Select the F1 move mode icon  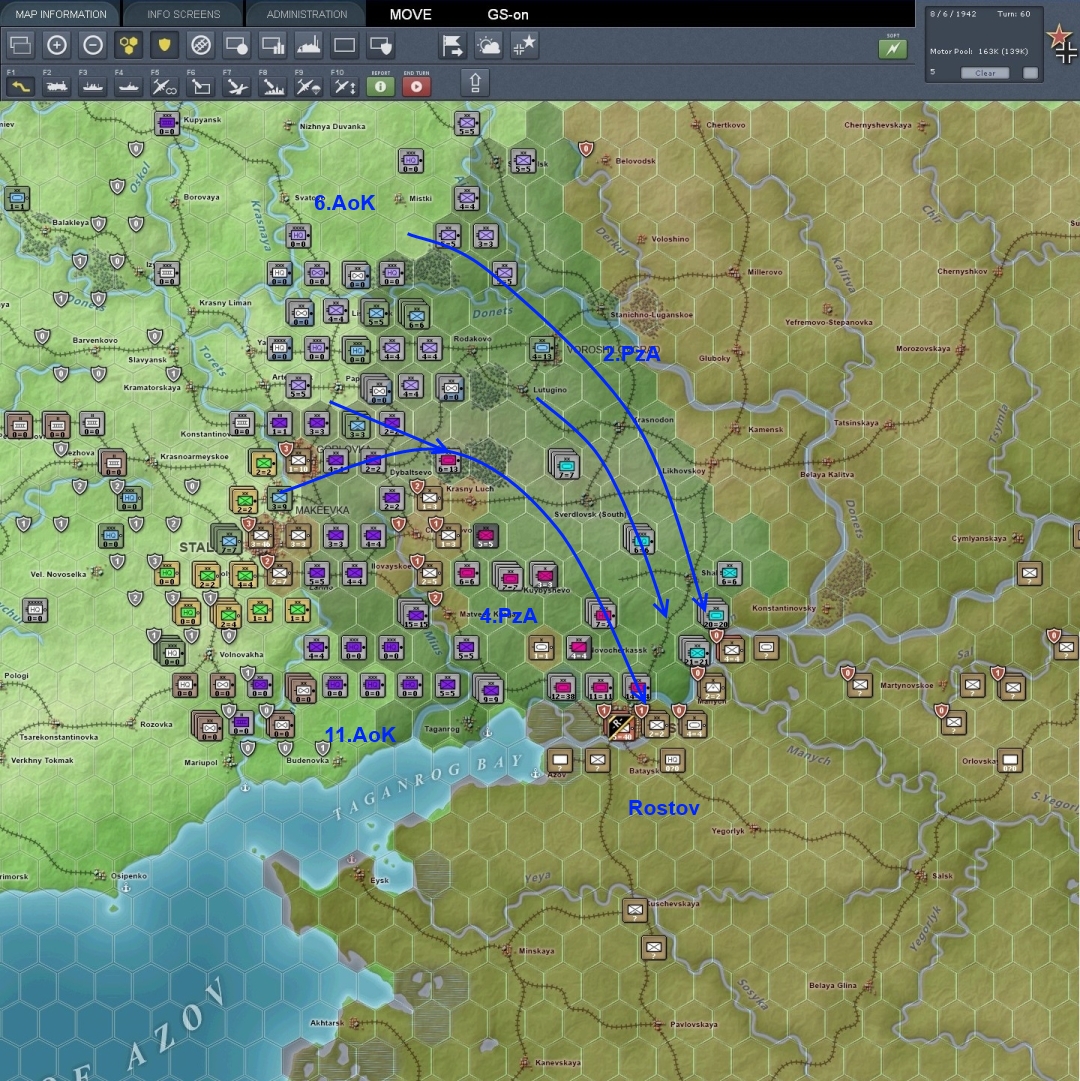[21, 87]
